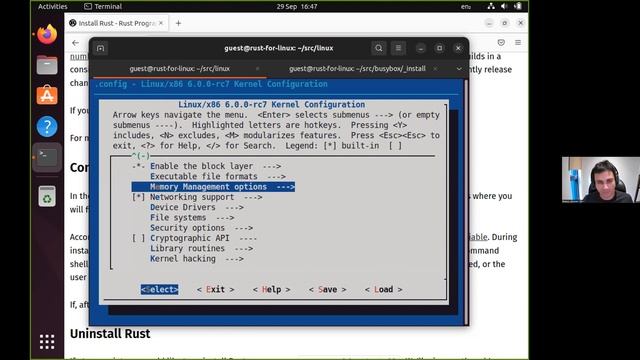
Task: Open the Firefox application menu
Action: point(518,42)
